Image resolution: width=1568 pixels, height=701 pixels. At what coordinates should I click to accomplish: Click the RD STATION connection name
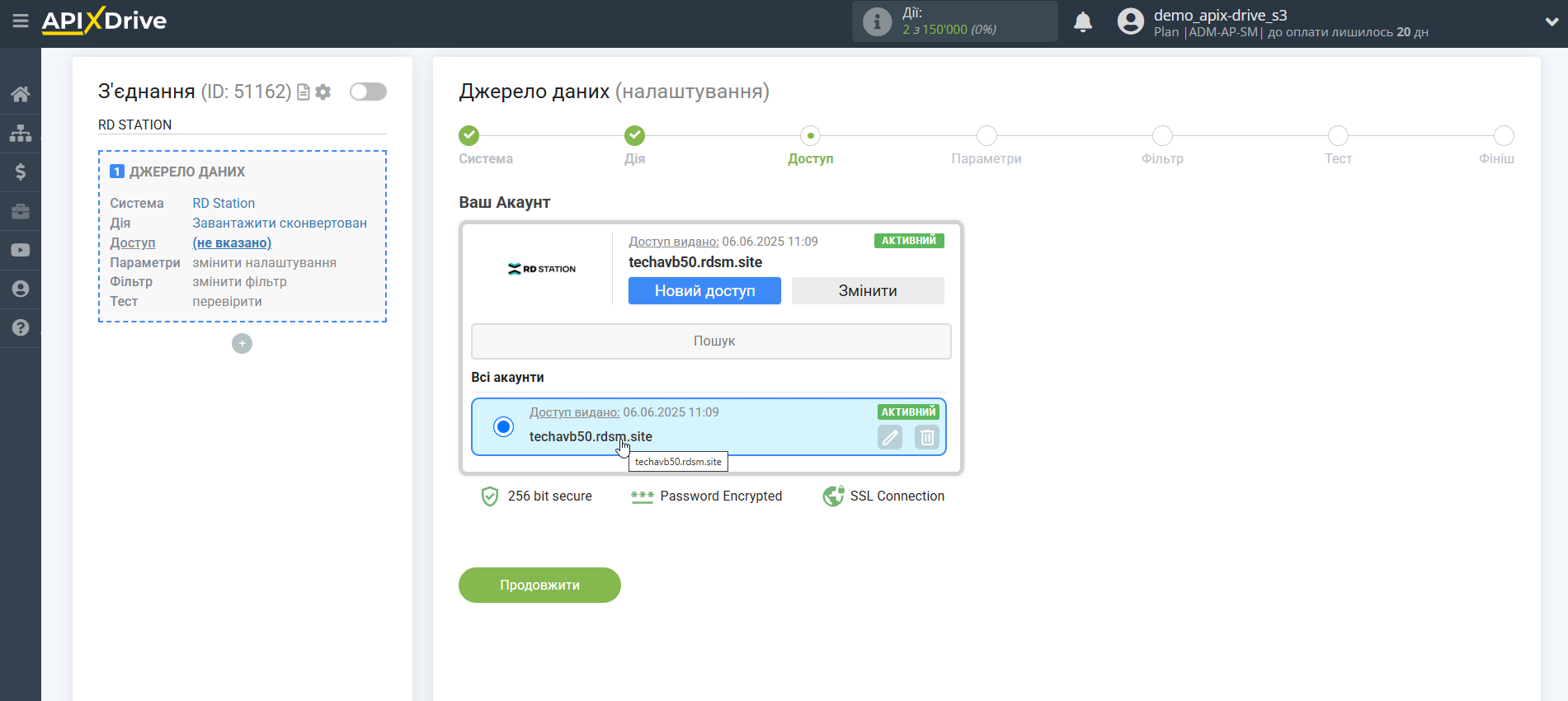pyautogui.click(x=135, y=125)
